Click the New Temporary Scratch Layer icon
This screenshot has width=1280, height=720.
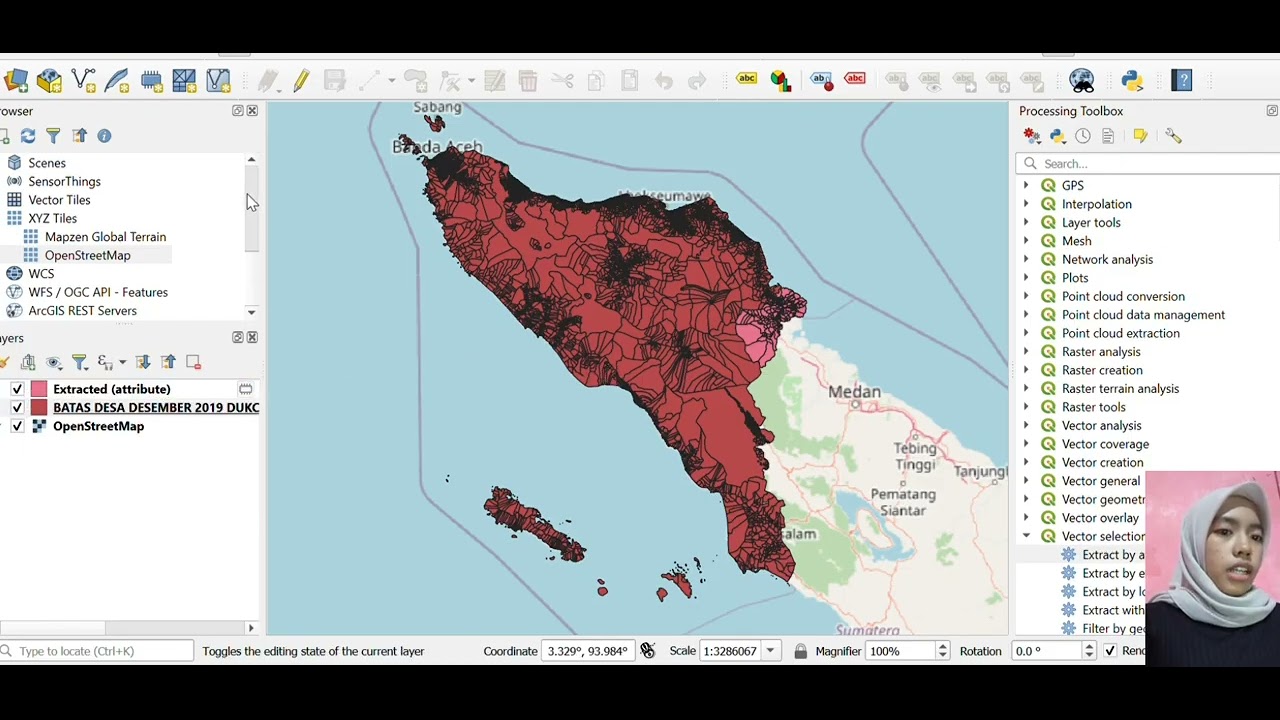[x=151, y=81]
